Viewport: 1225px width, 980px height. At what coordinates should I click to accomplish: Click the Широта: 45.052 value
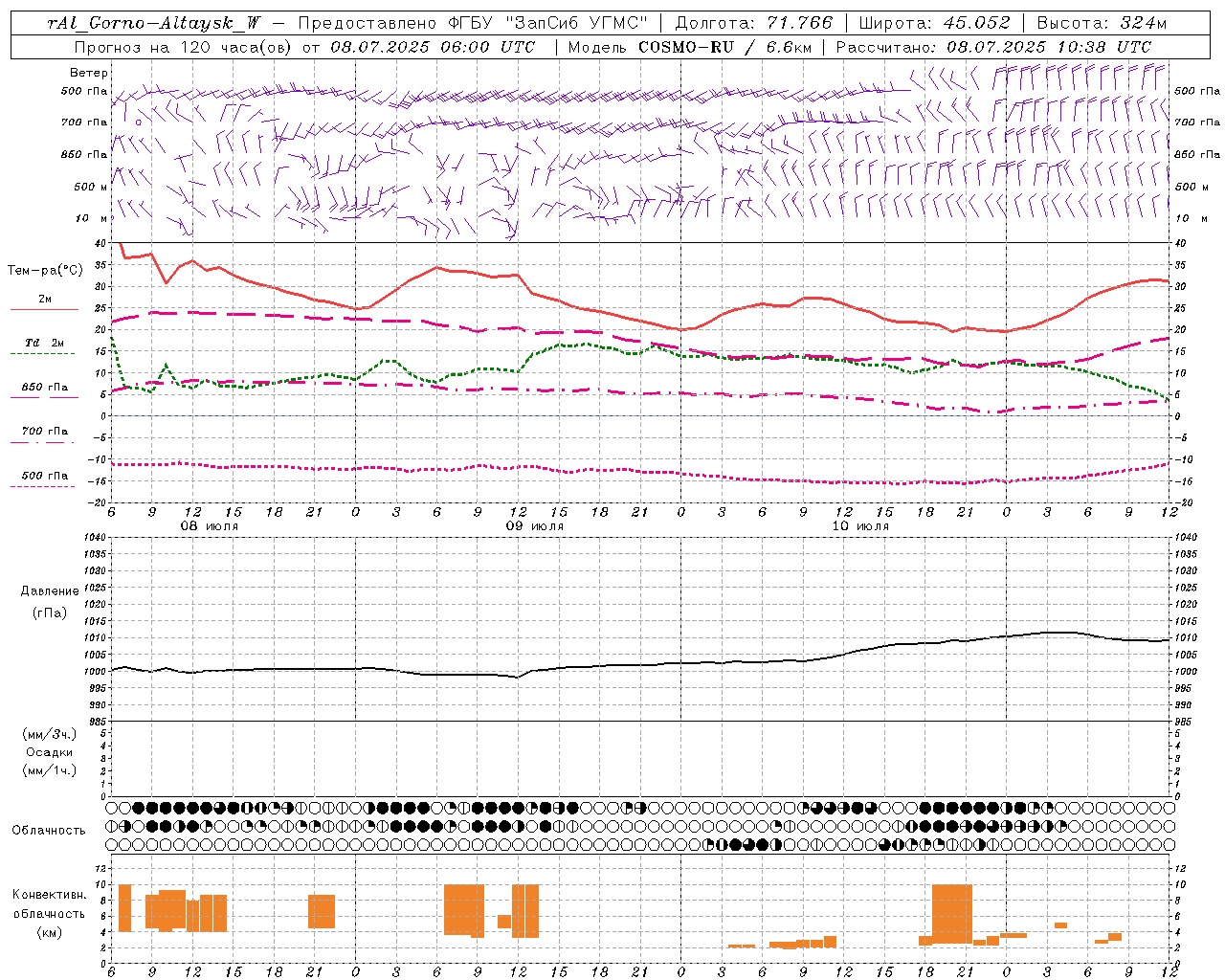pos(934,23)
